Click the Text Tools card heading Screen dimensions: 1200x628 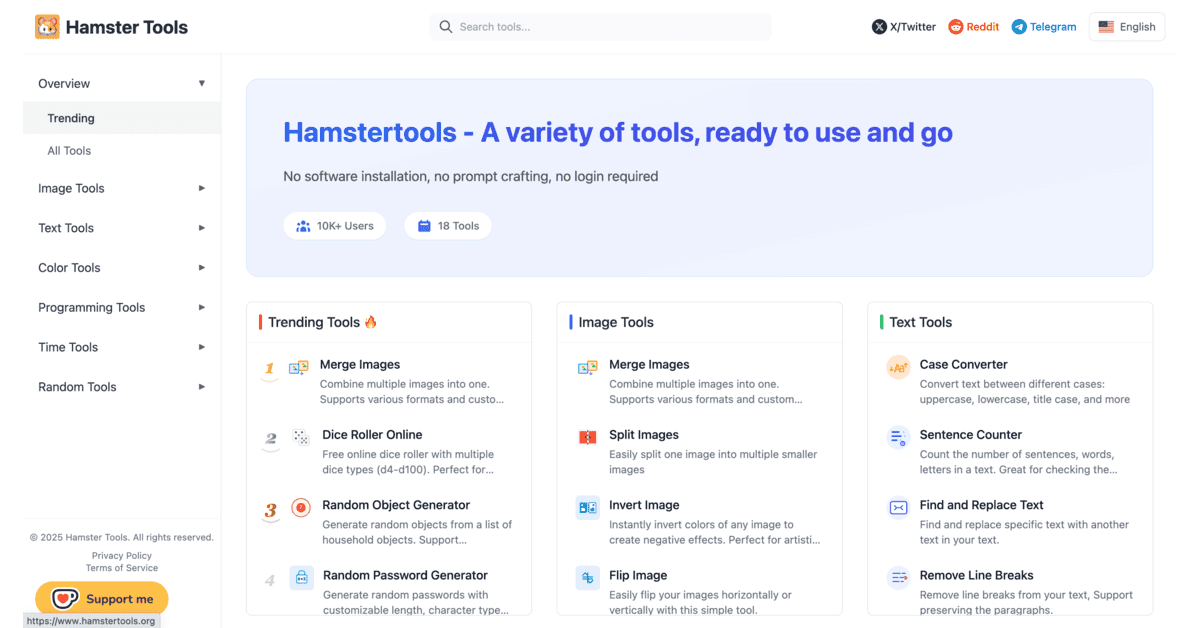921,322
